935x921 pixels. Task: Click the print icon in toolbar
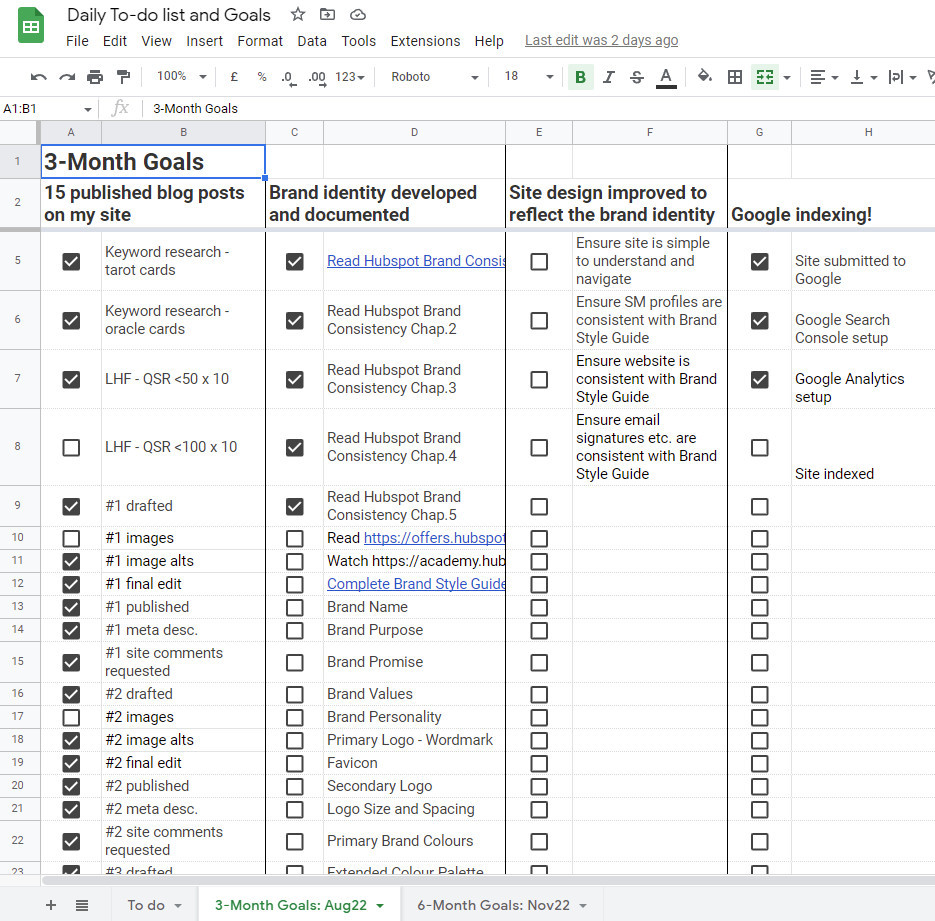click(x=95, y=77)
